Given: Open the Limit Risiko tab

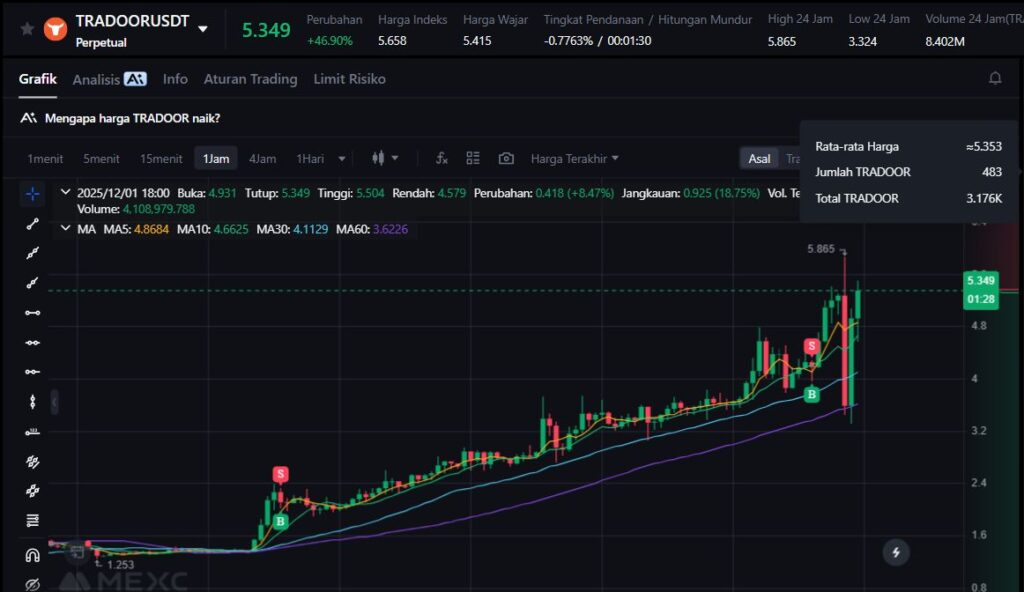Looking at the screenshot, I should click(x=349, y=79).
